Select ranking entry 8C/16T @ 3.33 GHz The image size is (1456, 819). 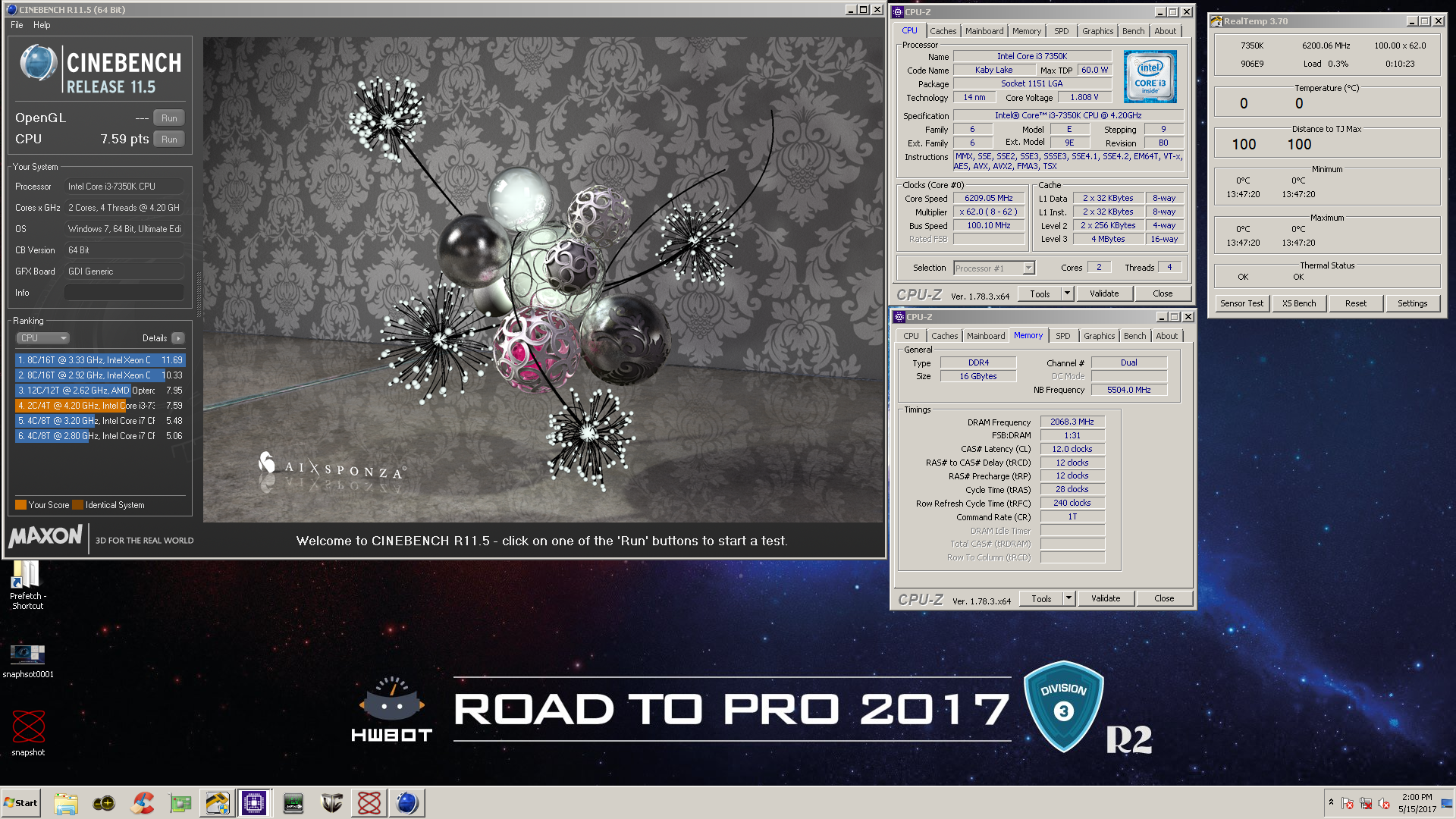(99, 360)
